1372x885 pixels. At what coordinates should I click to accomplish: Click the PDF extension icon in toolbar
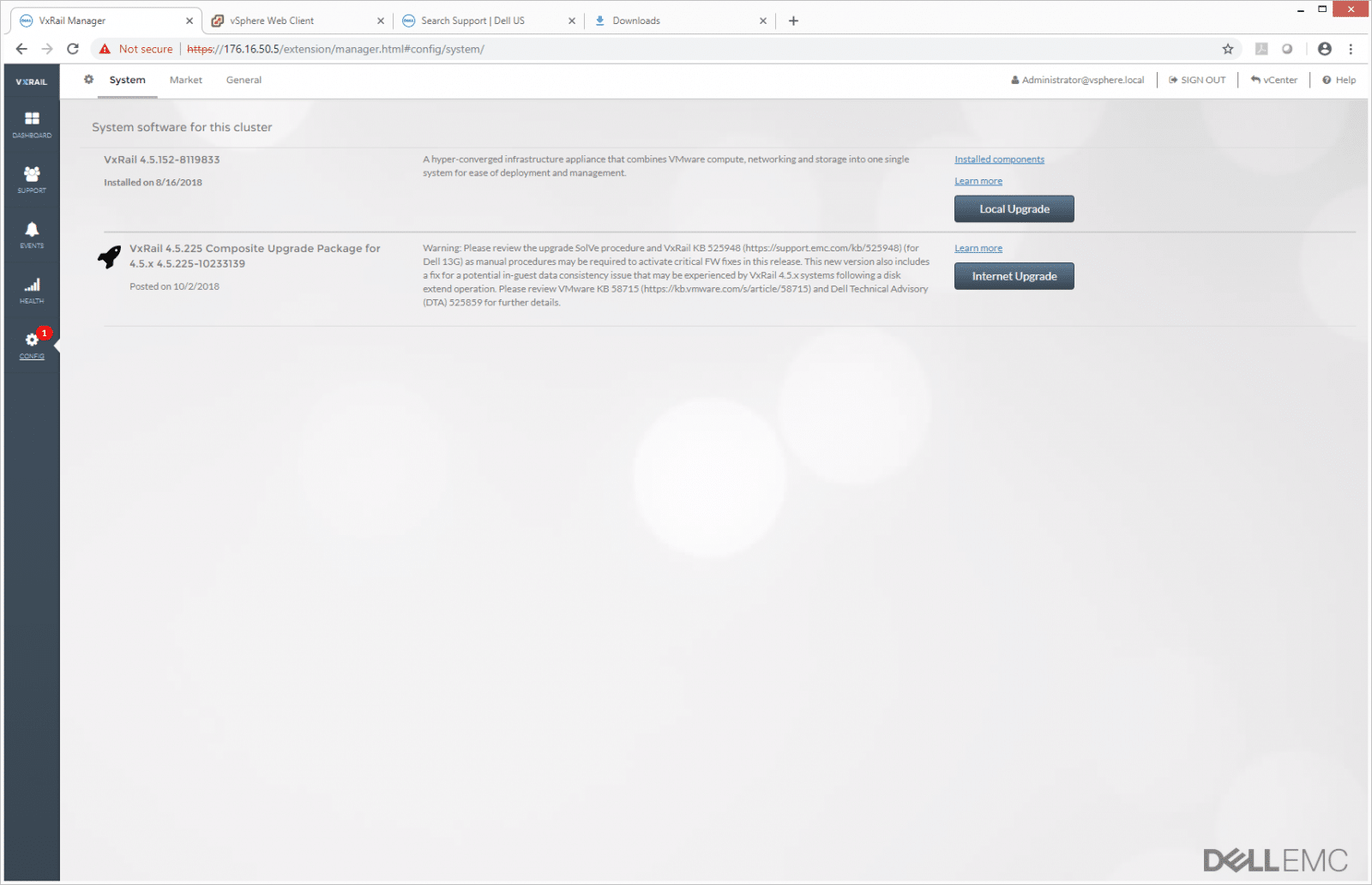[1261, 49]
